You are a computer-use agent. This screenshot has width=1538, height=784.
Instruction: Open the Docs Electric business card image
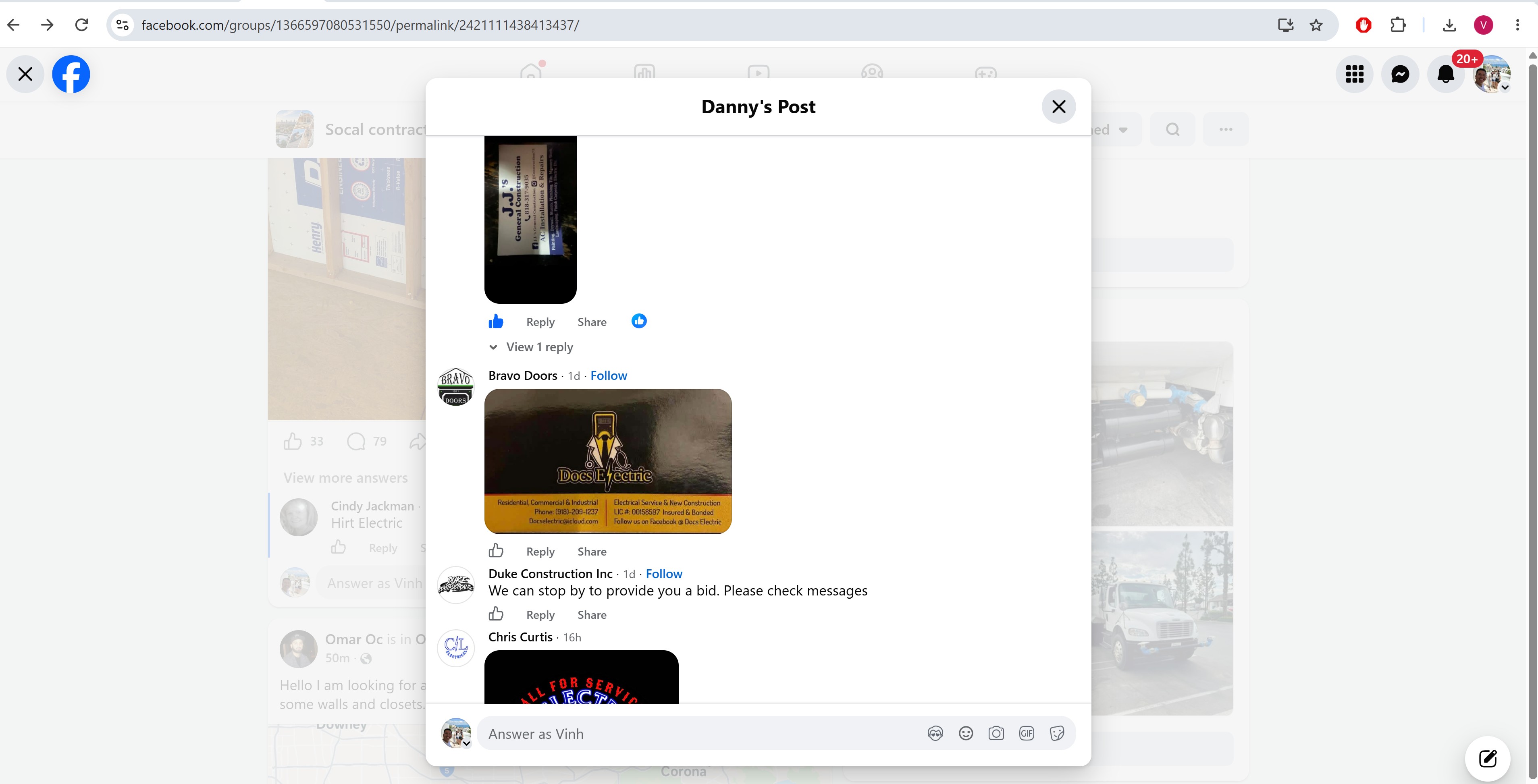click(608, 461)
